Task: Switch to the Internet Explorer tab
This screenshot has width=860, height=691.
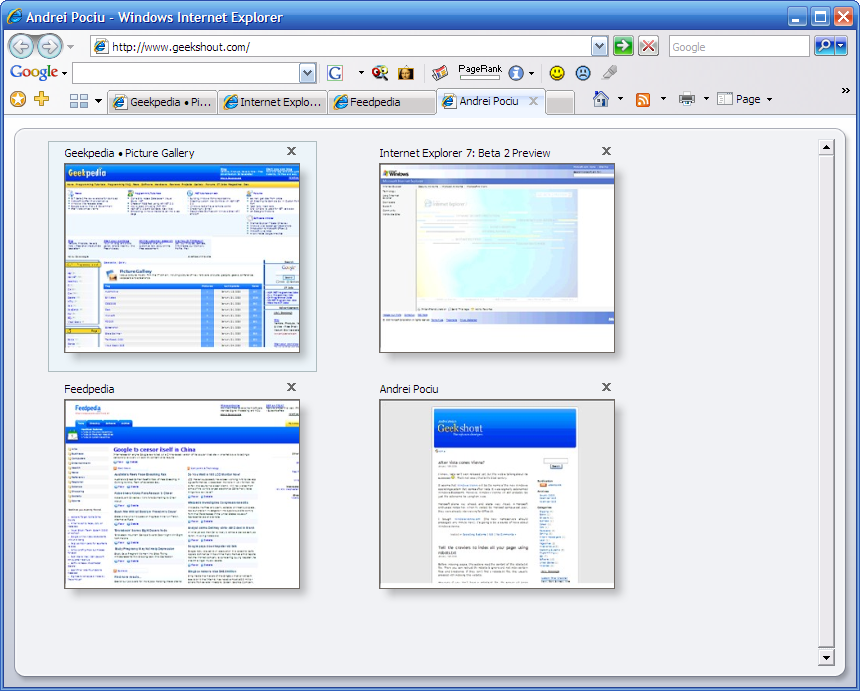Action: click(273, 102)
